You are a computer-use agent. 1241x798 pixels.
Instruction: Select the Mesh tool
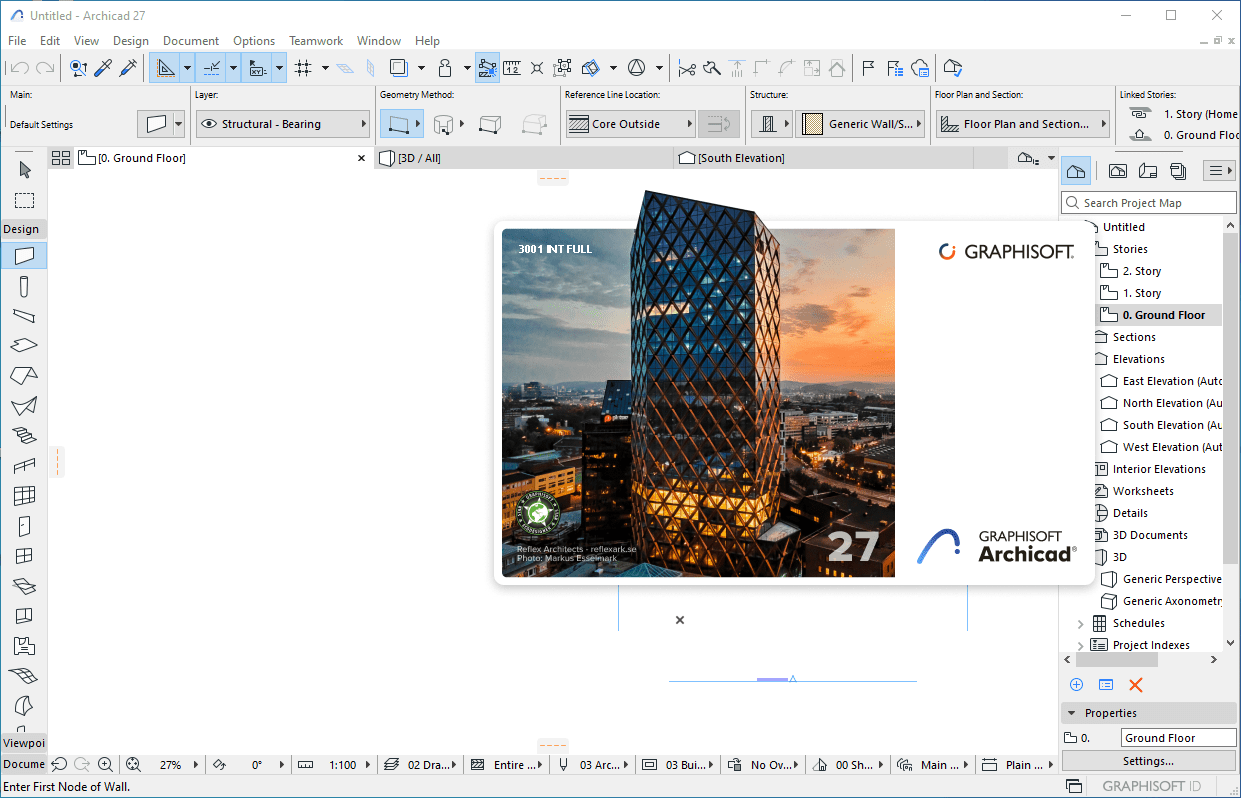25,676
